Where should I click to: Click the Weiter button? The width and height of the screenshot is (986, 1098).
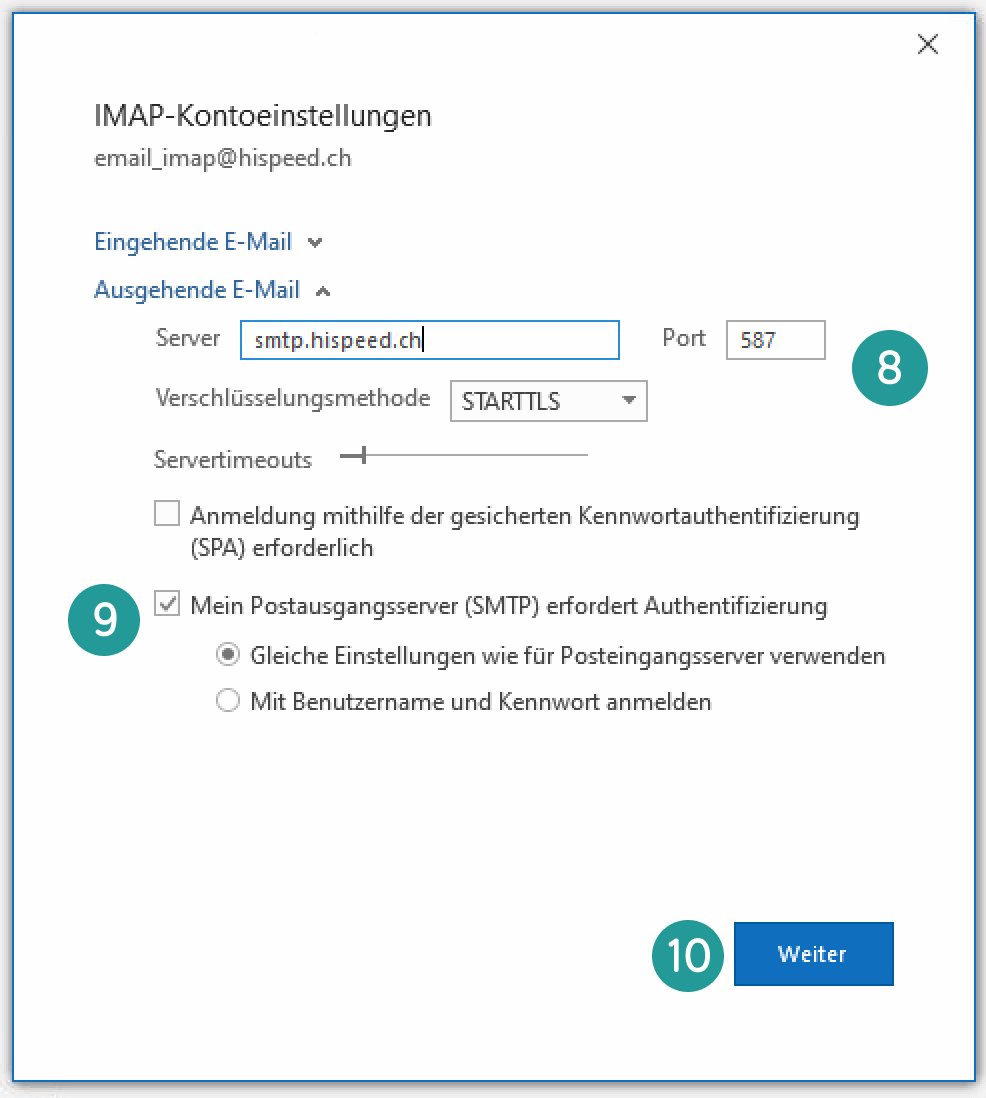[813, 954]
